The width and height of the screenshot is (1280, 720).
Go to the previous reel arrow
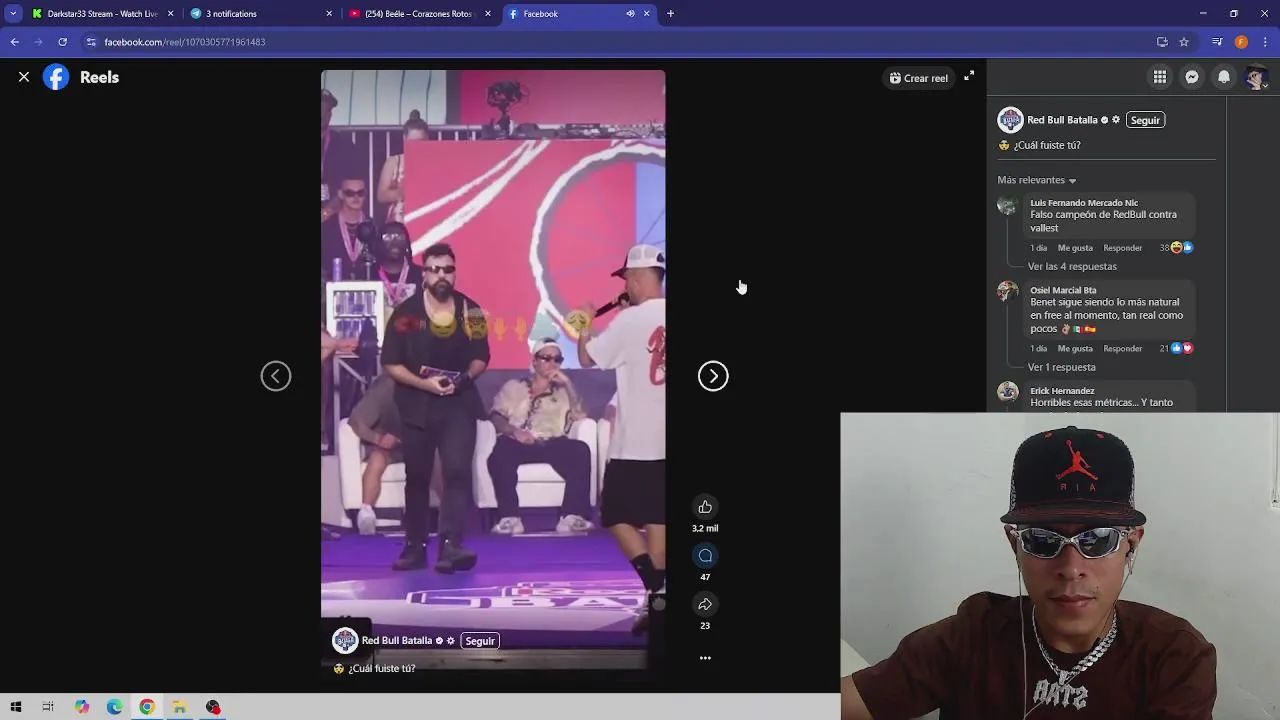(276, 376)
